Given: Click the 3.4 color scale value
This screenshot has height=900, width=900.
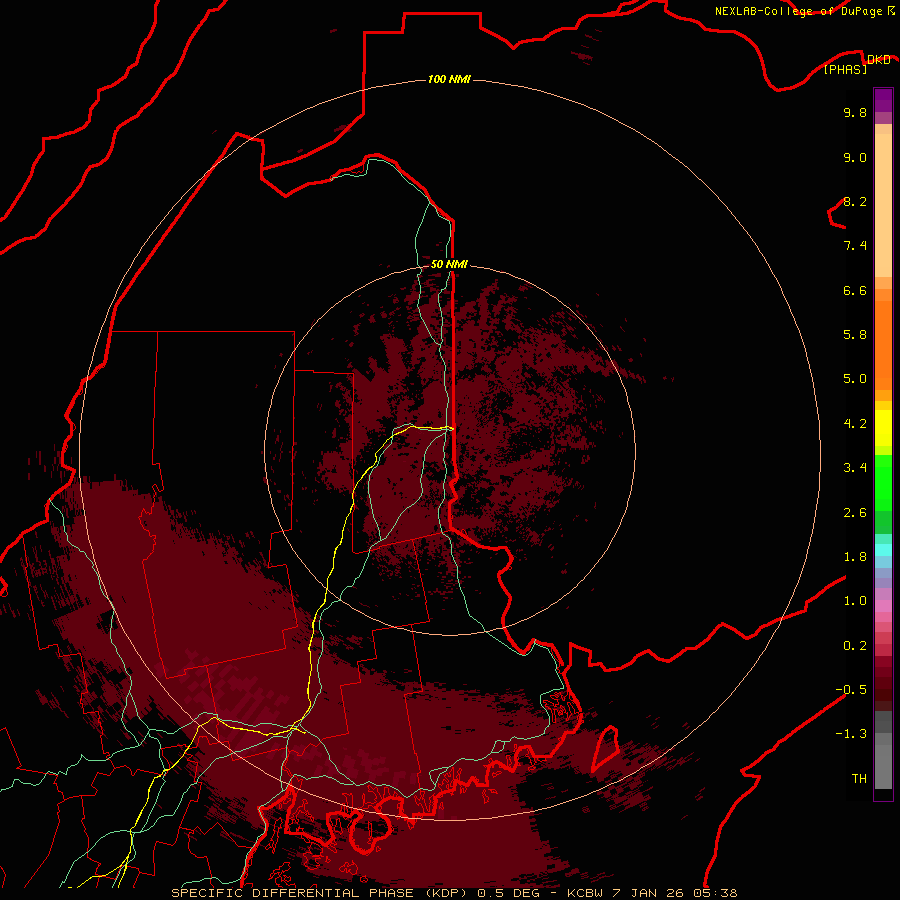Looking at the screenshot, I should point(855,468).
